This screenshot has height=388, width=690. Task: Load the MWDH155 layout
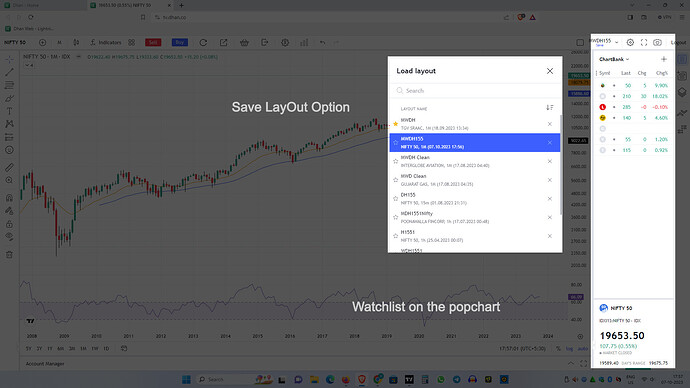coord(474,143)
